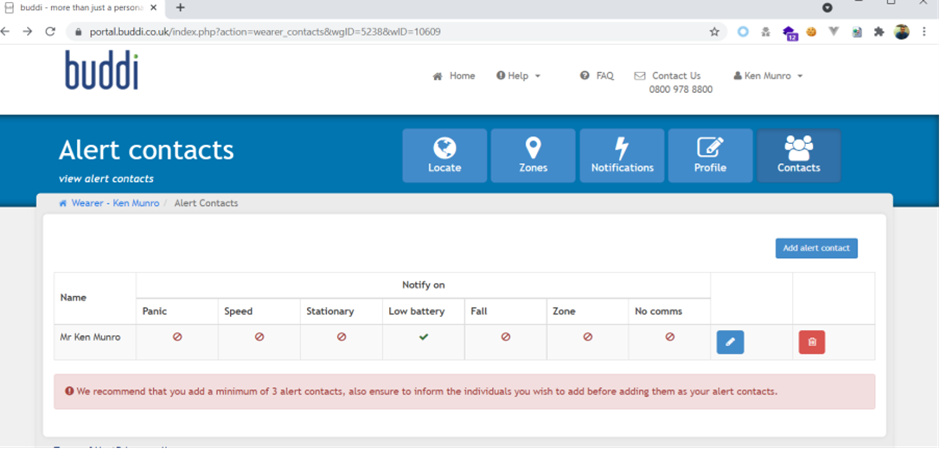Click the buddi logo
The image size is (940, 449).
[102, 70]
